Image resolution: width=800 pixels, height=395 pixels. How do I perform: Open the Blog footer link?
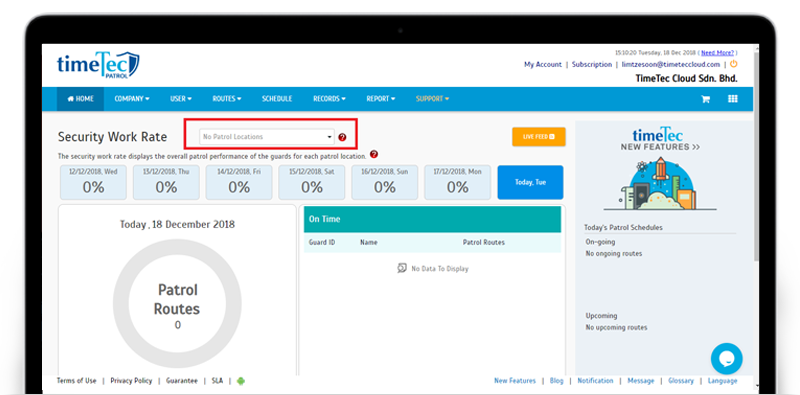(557, 381)
